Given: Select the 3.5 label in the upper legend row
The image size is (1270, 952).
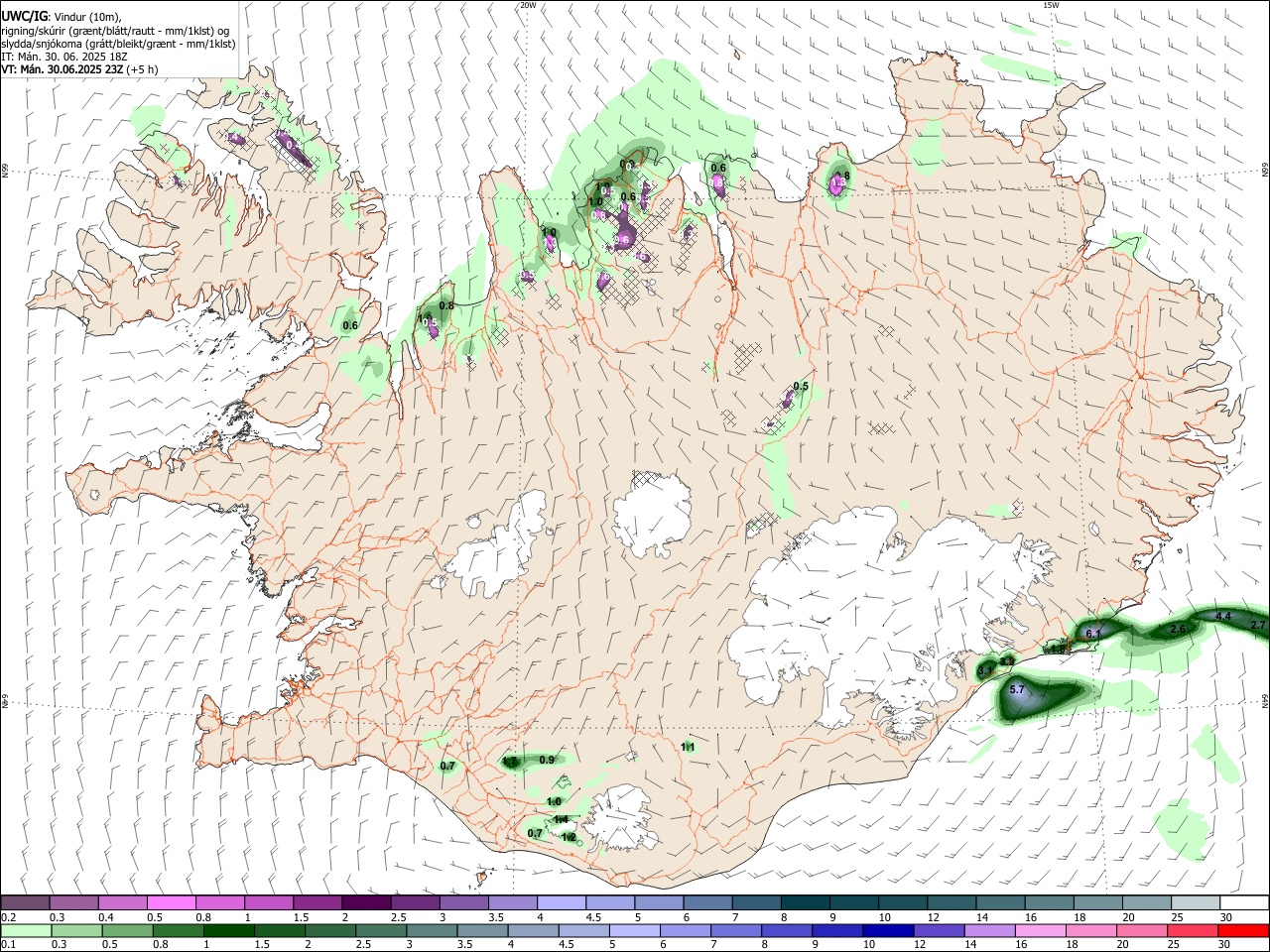Looking at the screenshot, I should coord(496,917).
